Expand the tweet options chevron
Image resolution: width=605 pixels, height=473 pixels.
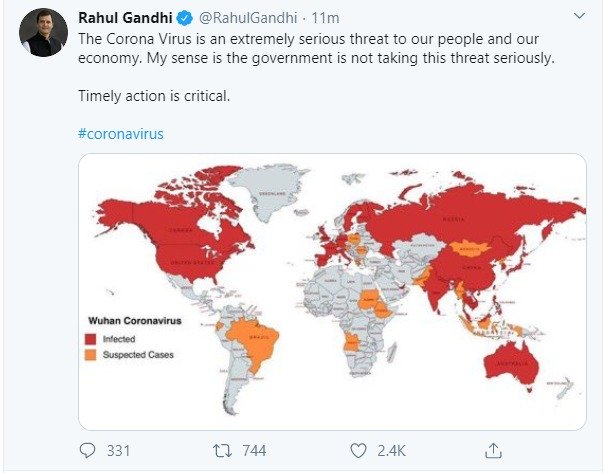[580, 17]
